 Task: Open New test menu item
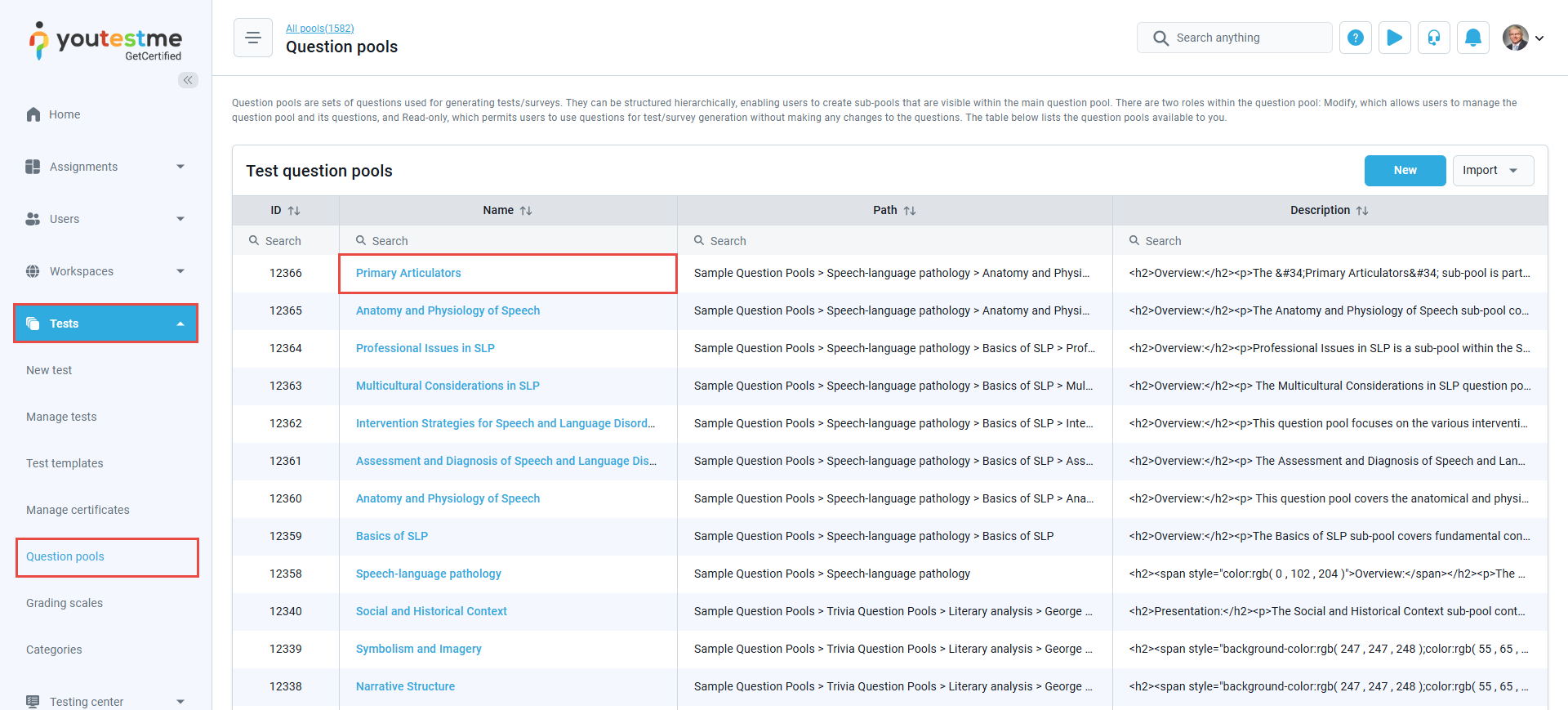(x=49, y=370)
